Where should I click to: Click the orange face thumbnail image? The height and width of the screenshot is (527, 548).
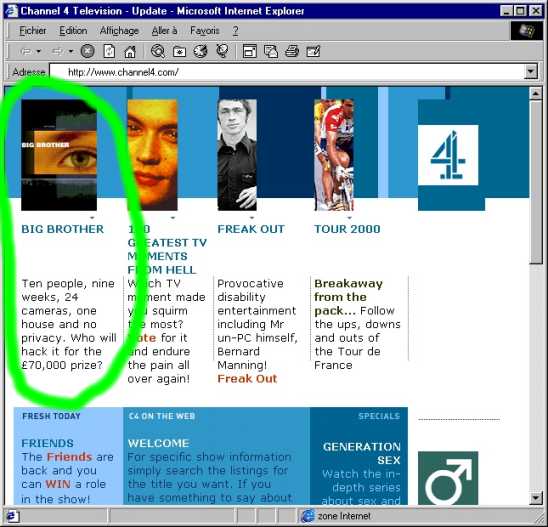pos(152,155)
